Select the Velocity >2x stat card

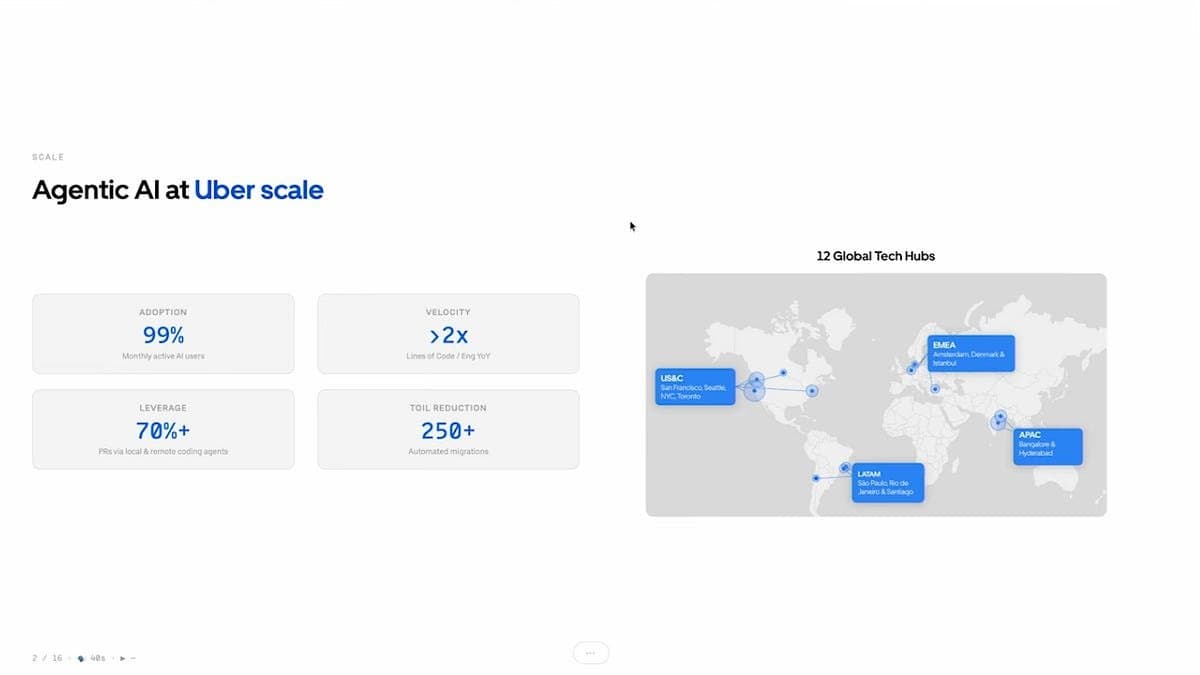[448, 333]
